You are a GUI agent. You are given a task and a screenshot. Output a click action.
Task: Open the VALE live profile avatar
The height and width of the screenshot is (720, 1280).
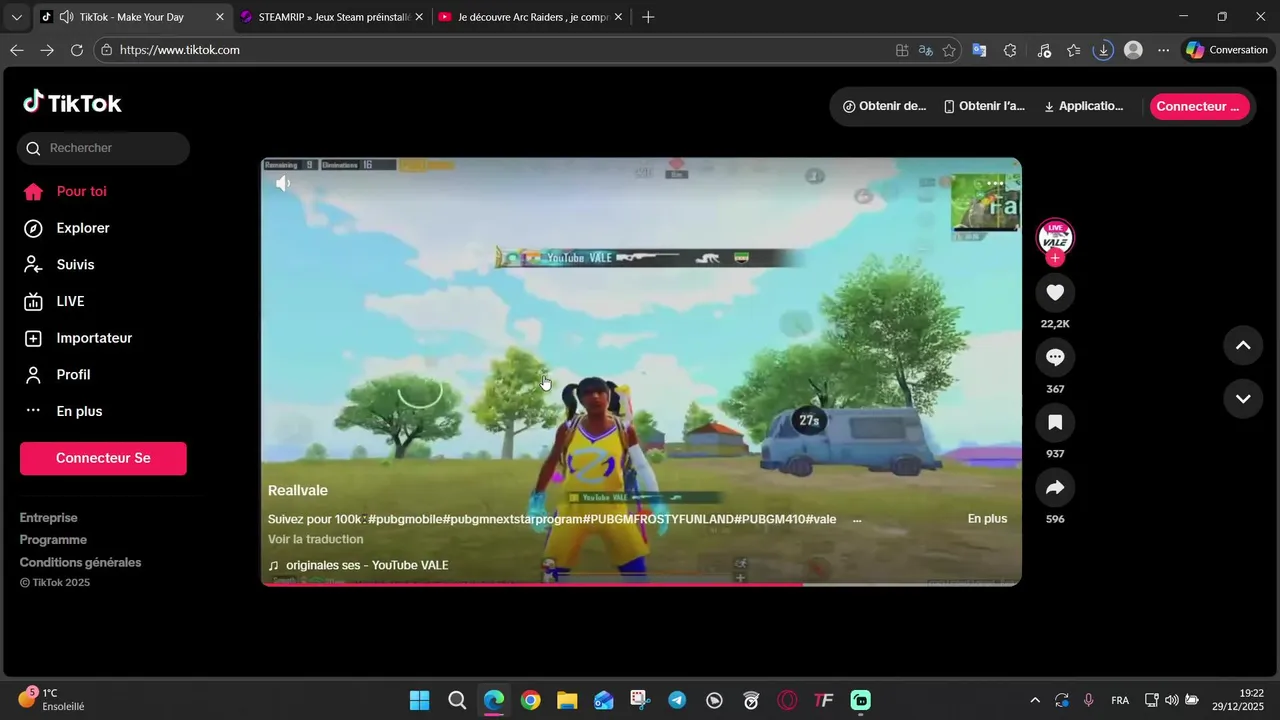tap(1055, 238)
